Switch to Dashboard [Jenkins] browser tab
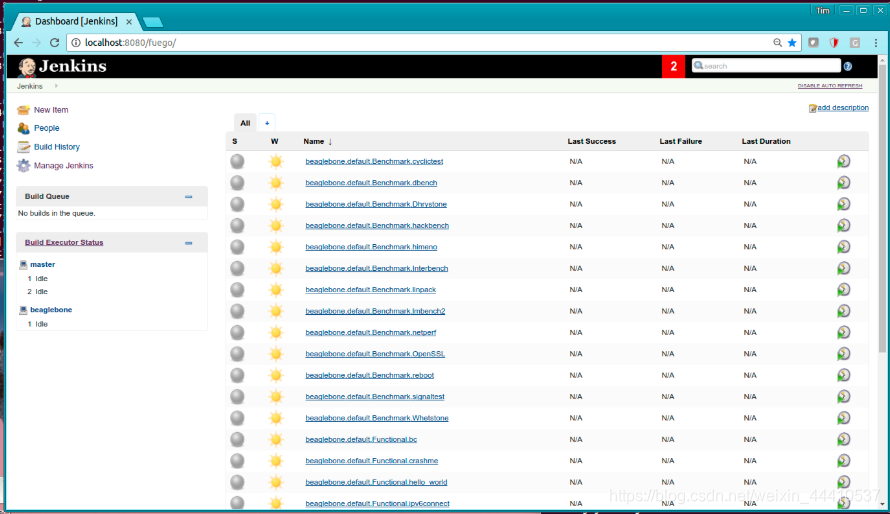Viewport: 890px width, 514px height. click(x=76, y=22)
